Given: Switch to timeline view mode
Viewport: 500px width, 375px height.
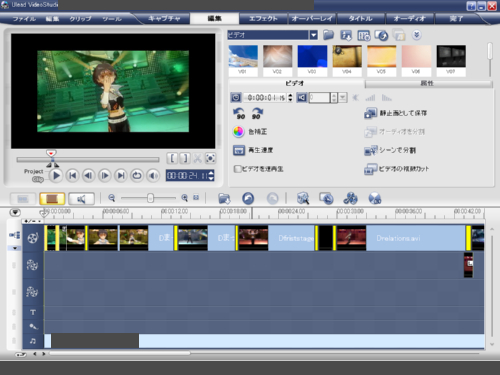Looking at the screenshot, I should click(x=52, y=199).
